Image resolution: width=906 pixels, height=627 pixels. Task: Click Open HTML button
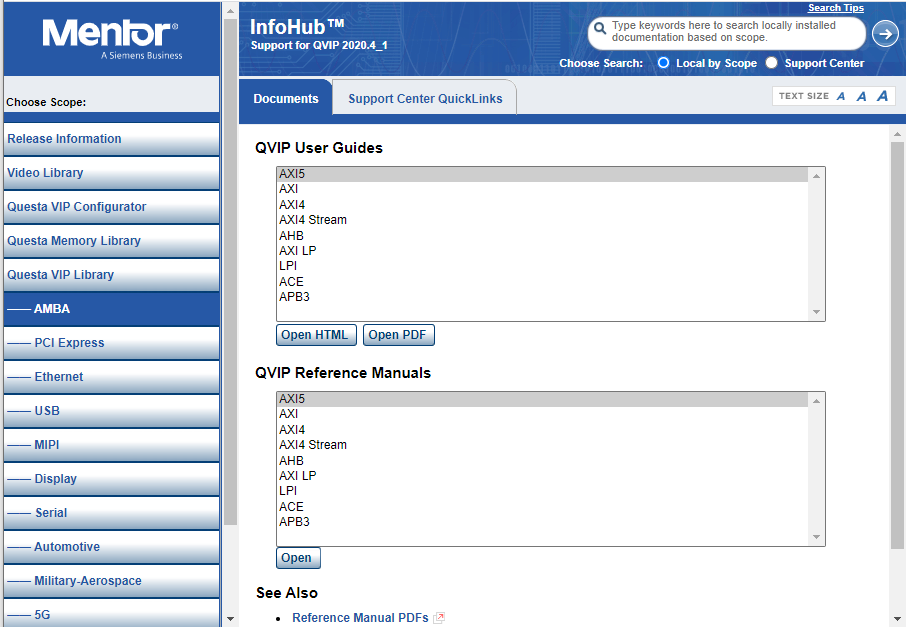coord(316,335)
